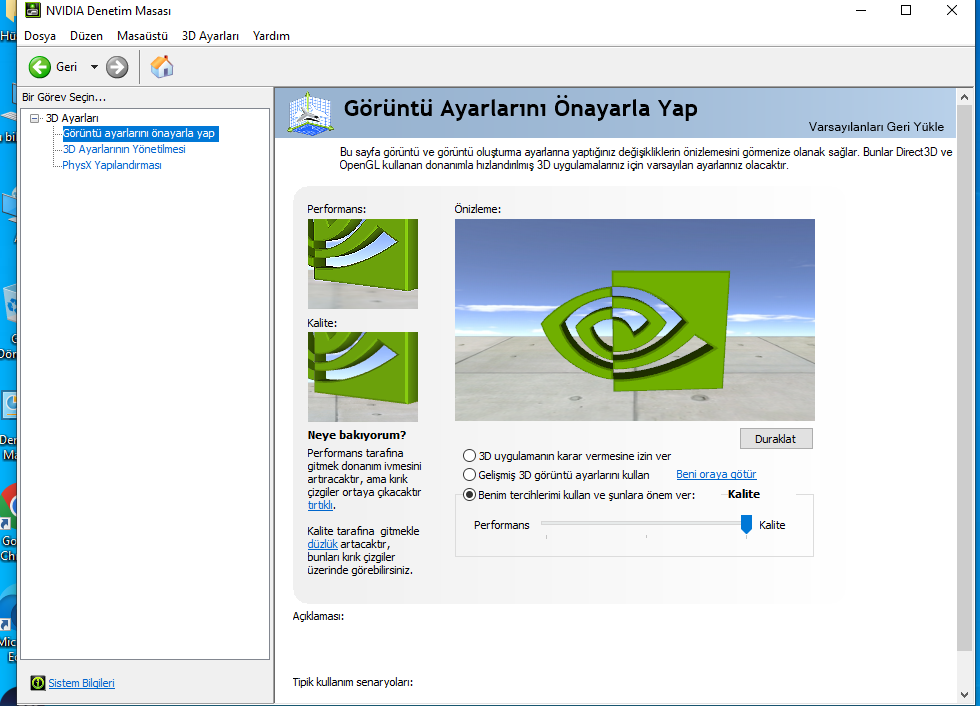Click the green Geri back arrow icon
Viewport: 980px width, 706px height.
click(x=40, y=67)
